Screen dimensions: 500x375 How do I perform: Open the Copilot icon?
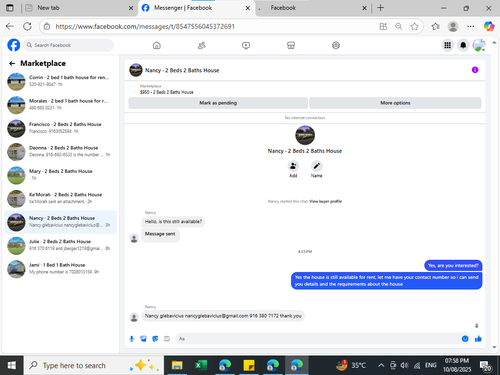coord(489,26)
